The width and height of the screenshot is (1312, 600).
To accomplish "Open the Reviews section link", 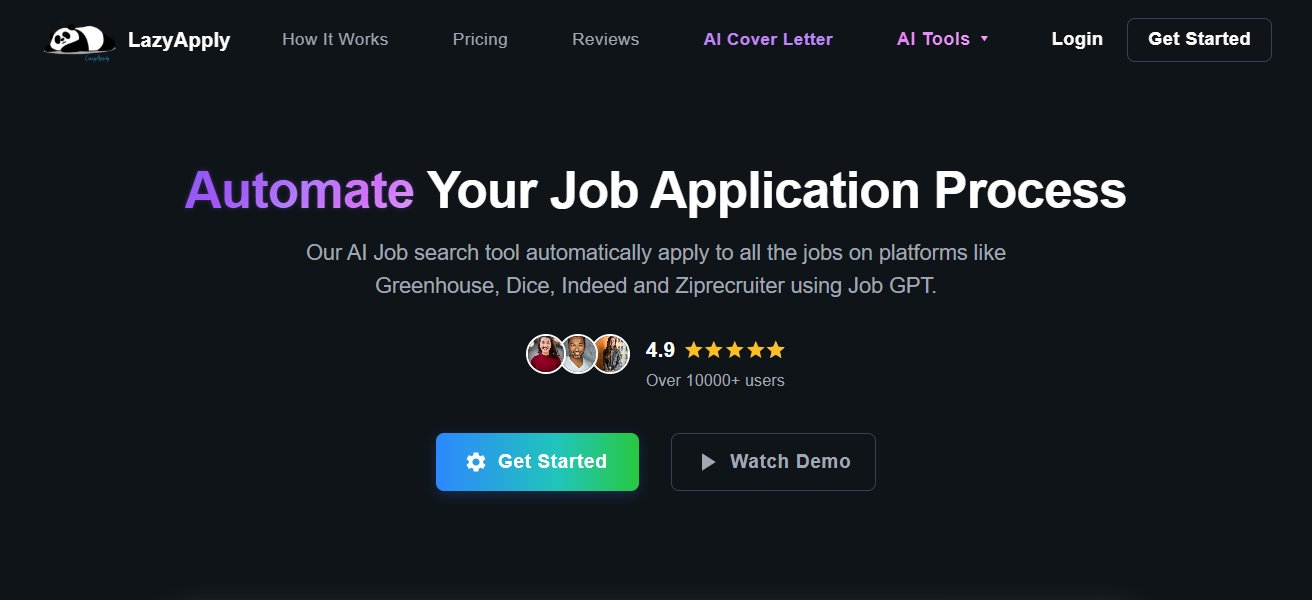I will (x=606, y=39).
